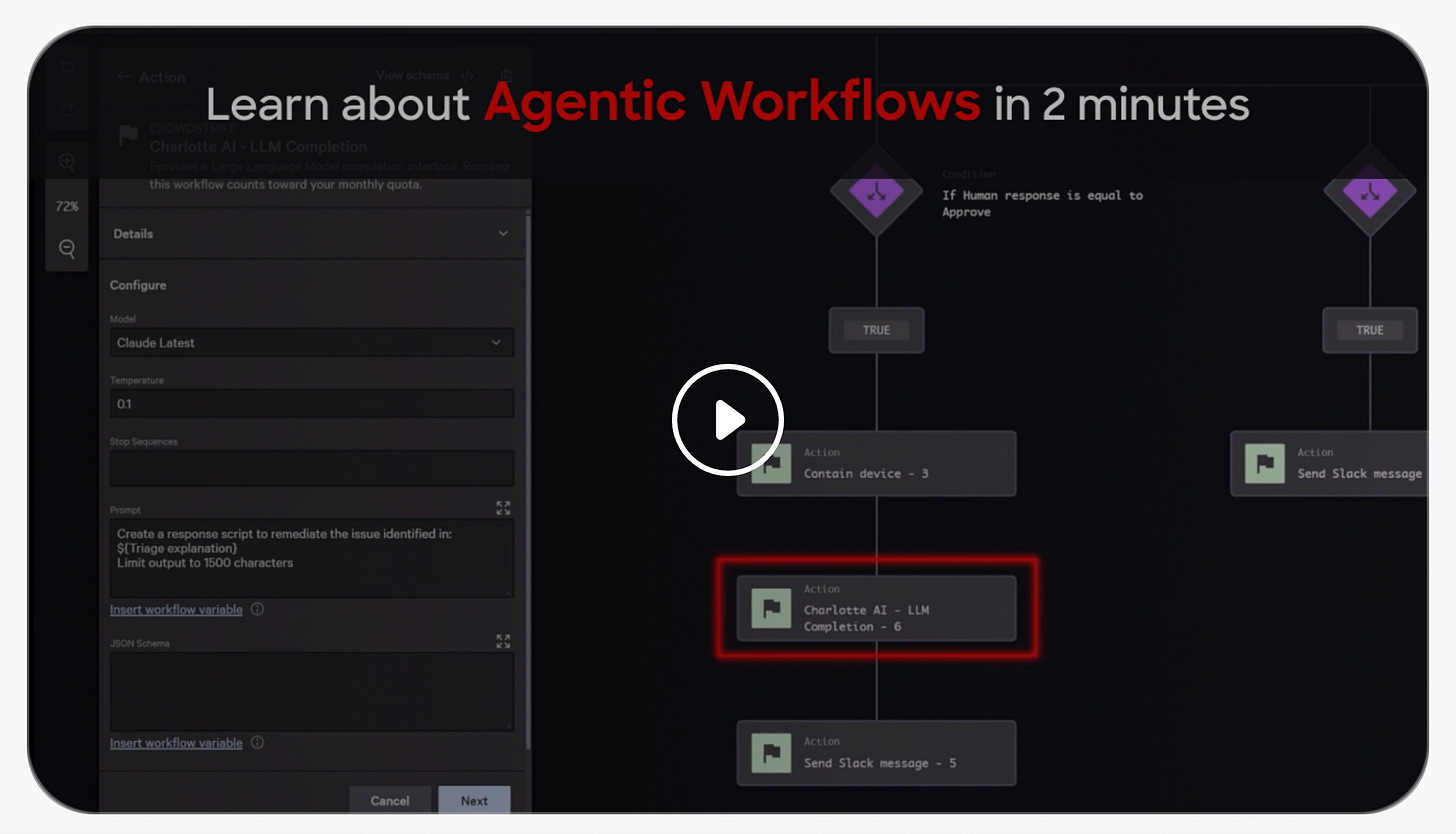Image resolution: width=1456 pixels, height=834 pixels.
Task: Zoom out with the magnifier minus icon
Action: point(67,249)
